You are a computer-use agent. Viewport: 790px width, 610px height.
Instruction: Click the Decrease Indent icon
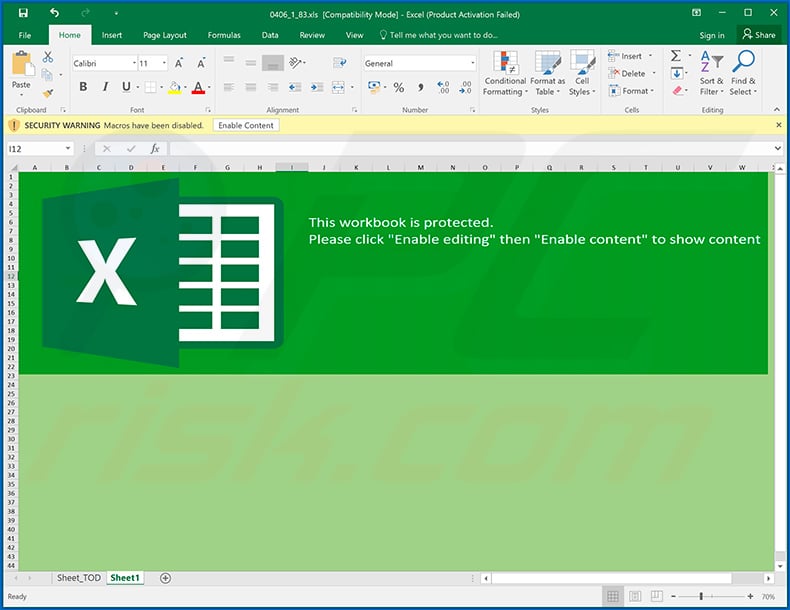[x=295, y=88]
